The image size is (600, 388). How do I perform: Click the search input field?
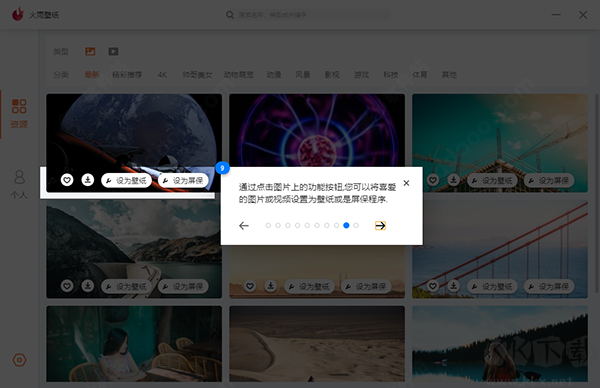point(307,15)
